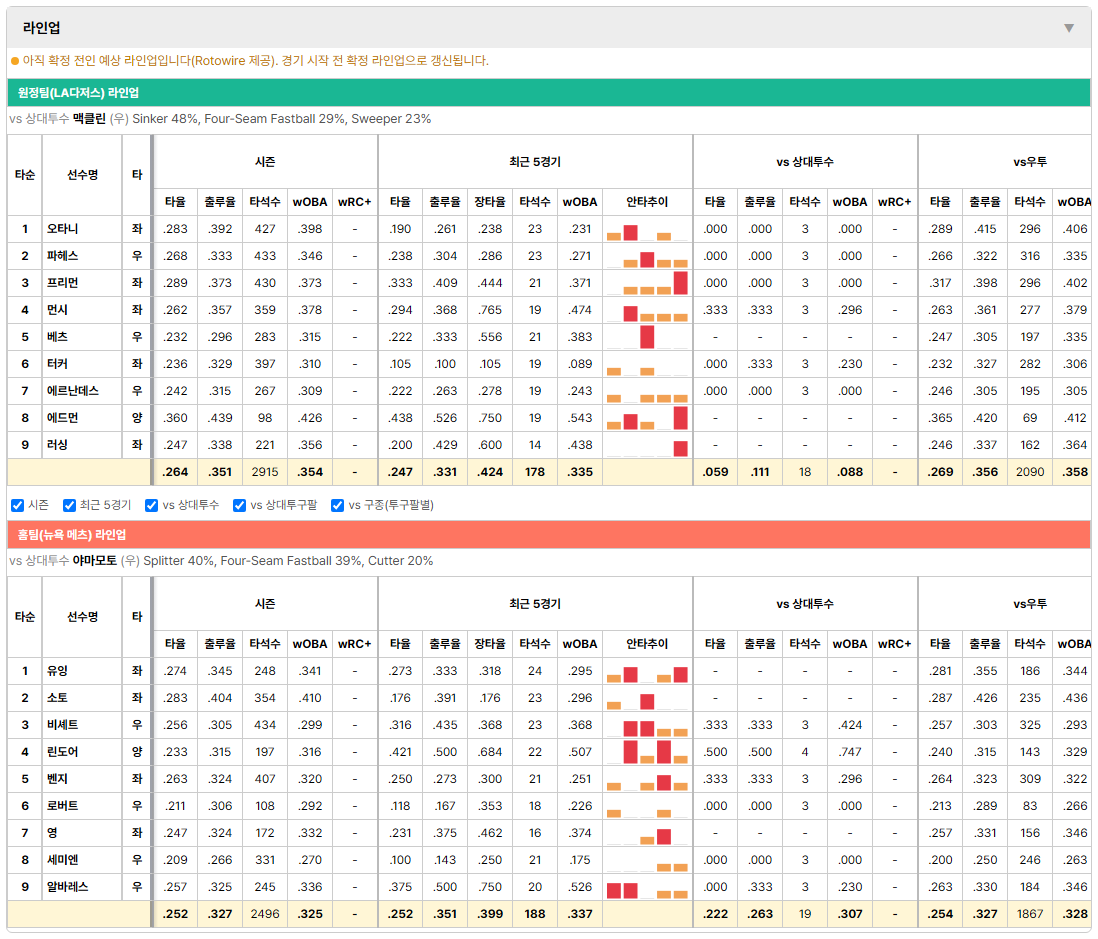This screenshot has width=1098, height=939.
Task: Click the 원정팀(LA다저스) 라인업 header bar
Action: point(549,93)
